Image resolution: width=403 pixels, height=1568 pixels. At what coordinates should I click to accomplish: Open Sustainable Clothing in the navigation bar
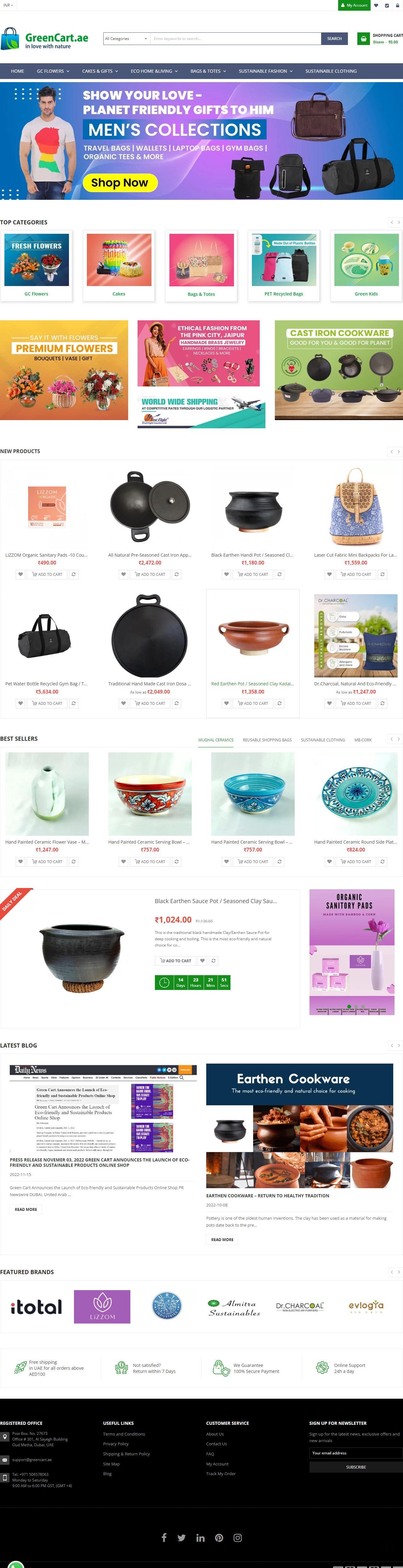pyautogui.click(x=331, y=71)
